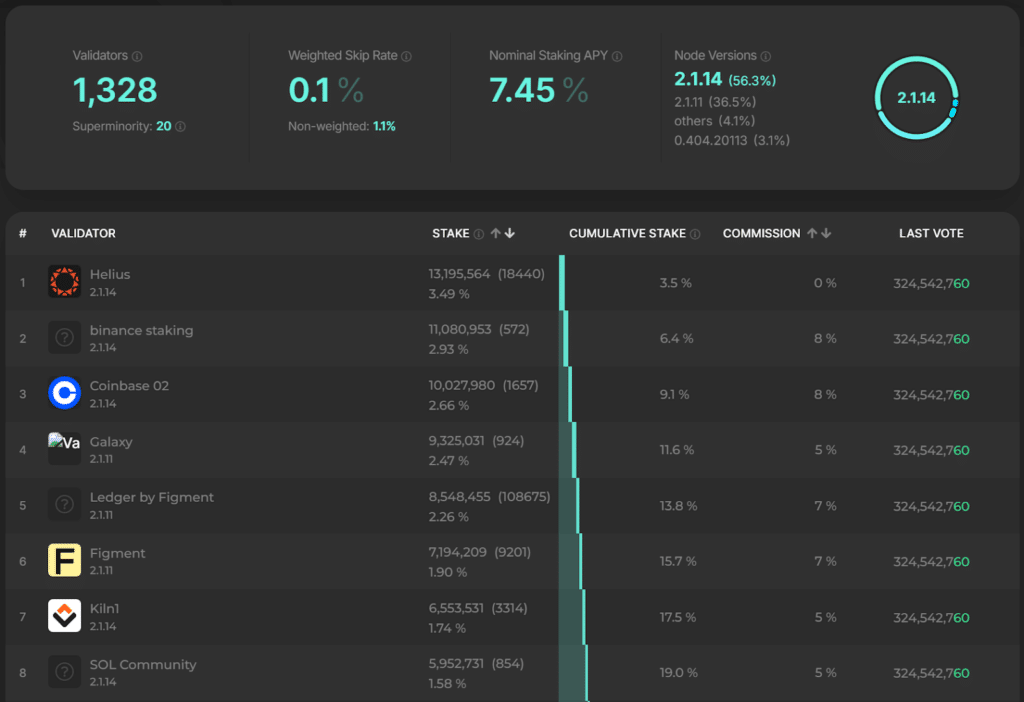1024x702 pixels.
Task: Click the others (4.1%) version entry
Action: [714, 121]
